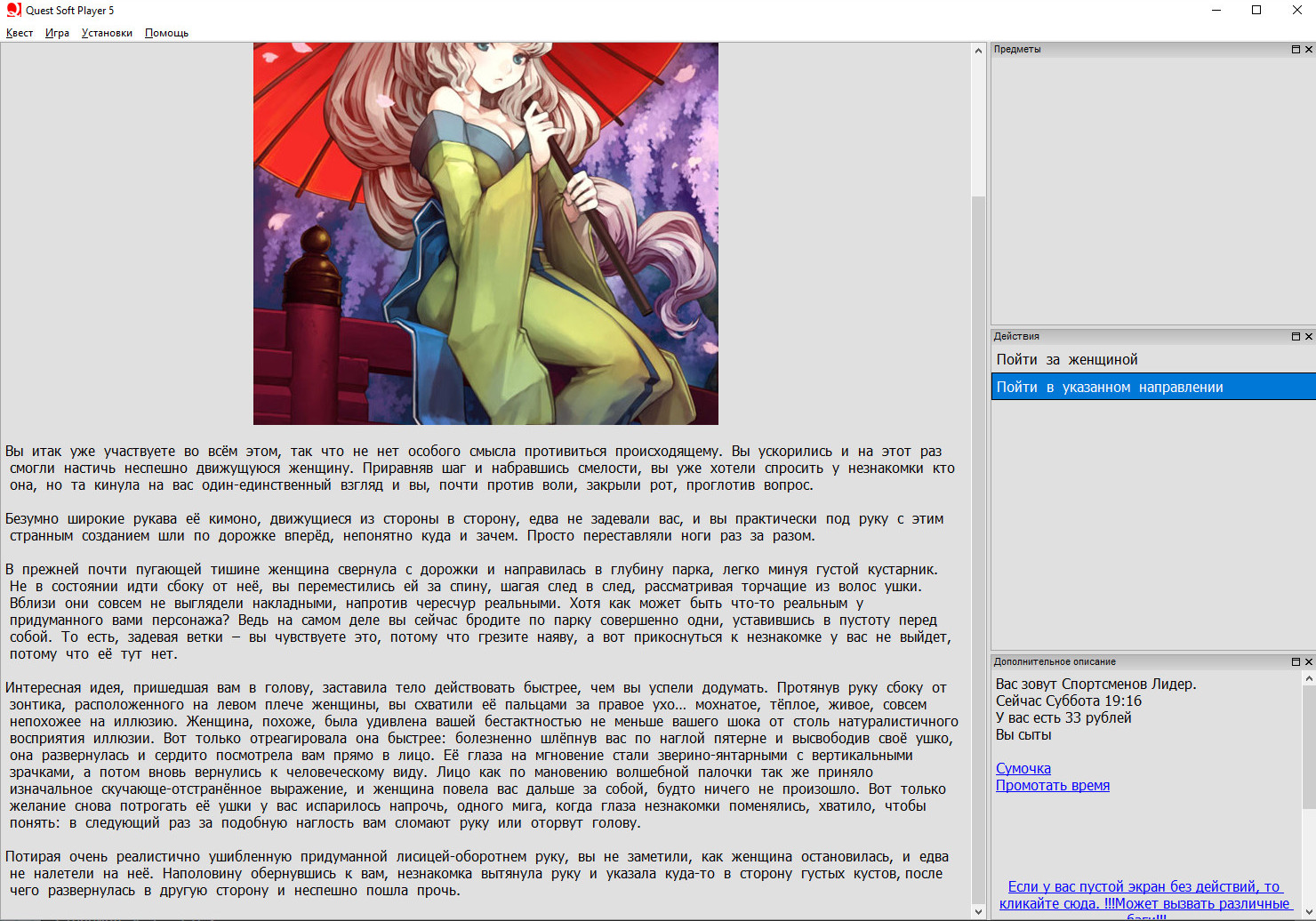1316x921 pixels.
Task: Open the Сумочка link
Action: click(1023, 768)
